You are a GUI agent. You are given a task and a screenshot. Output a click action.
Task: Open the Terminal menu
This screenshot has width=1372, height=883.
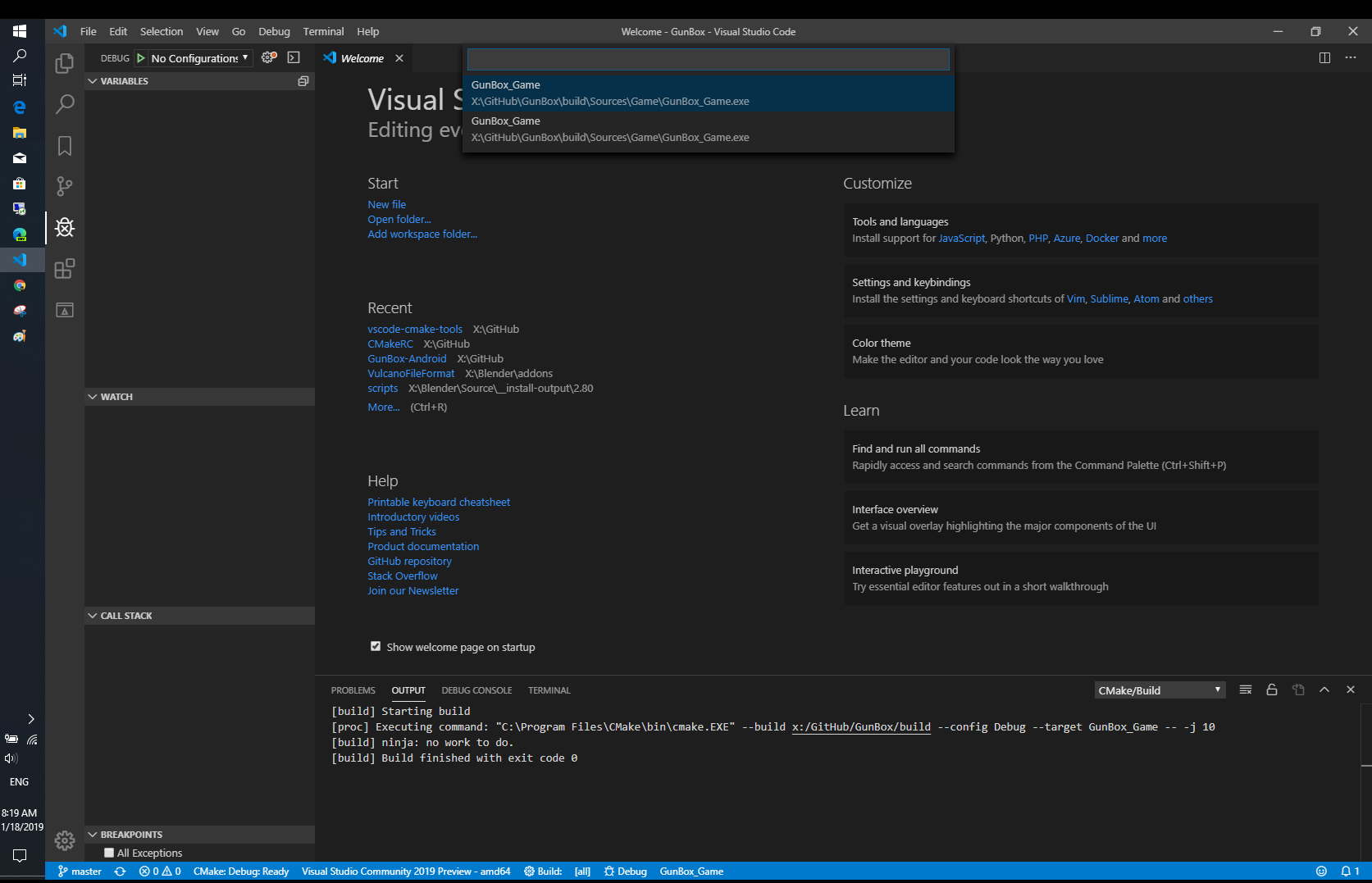click(x=323, y=31)
